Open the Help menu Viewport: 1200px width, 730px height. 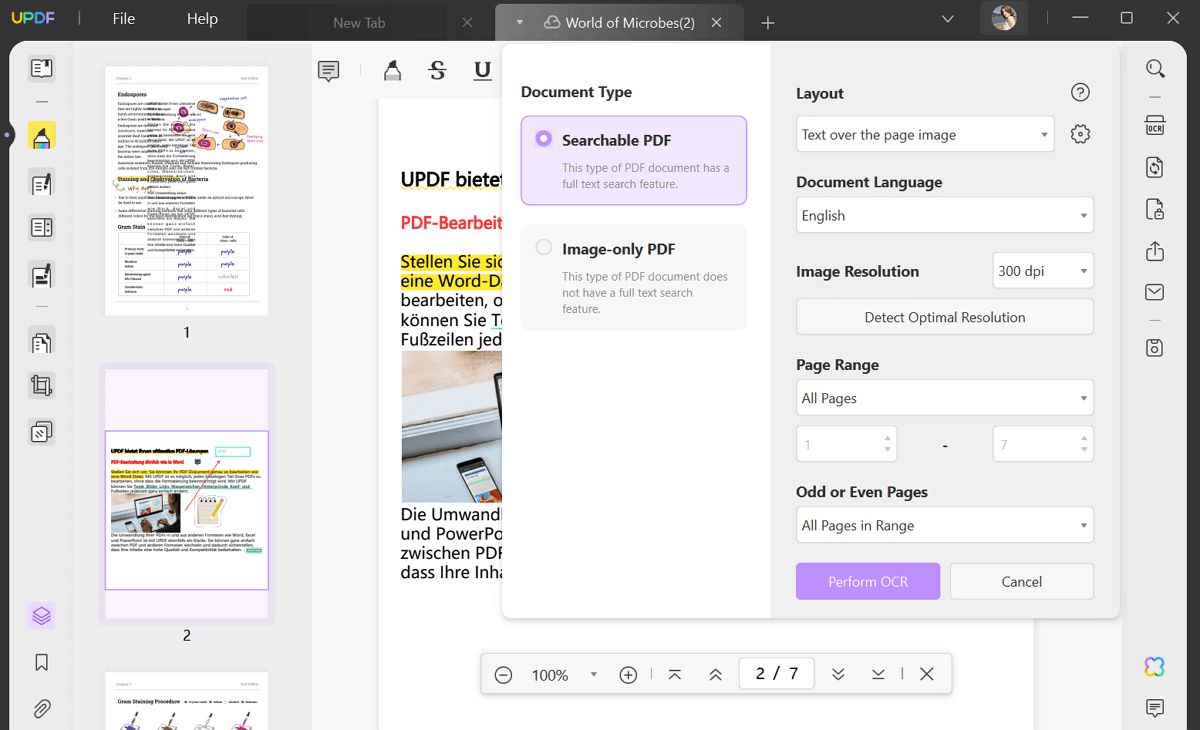coord(202,19)
